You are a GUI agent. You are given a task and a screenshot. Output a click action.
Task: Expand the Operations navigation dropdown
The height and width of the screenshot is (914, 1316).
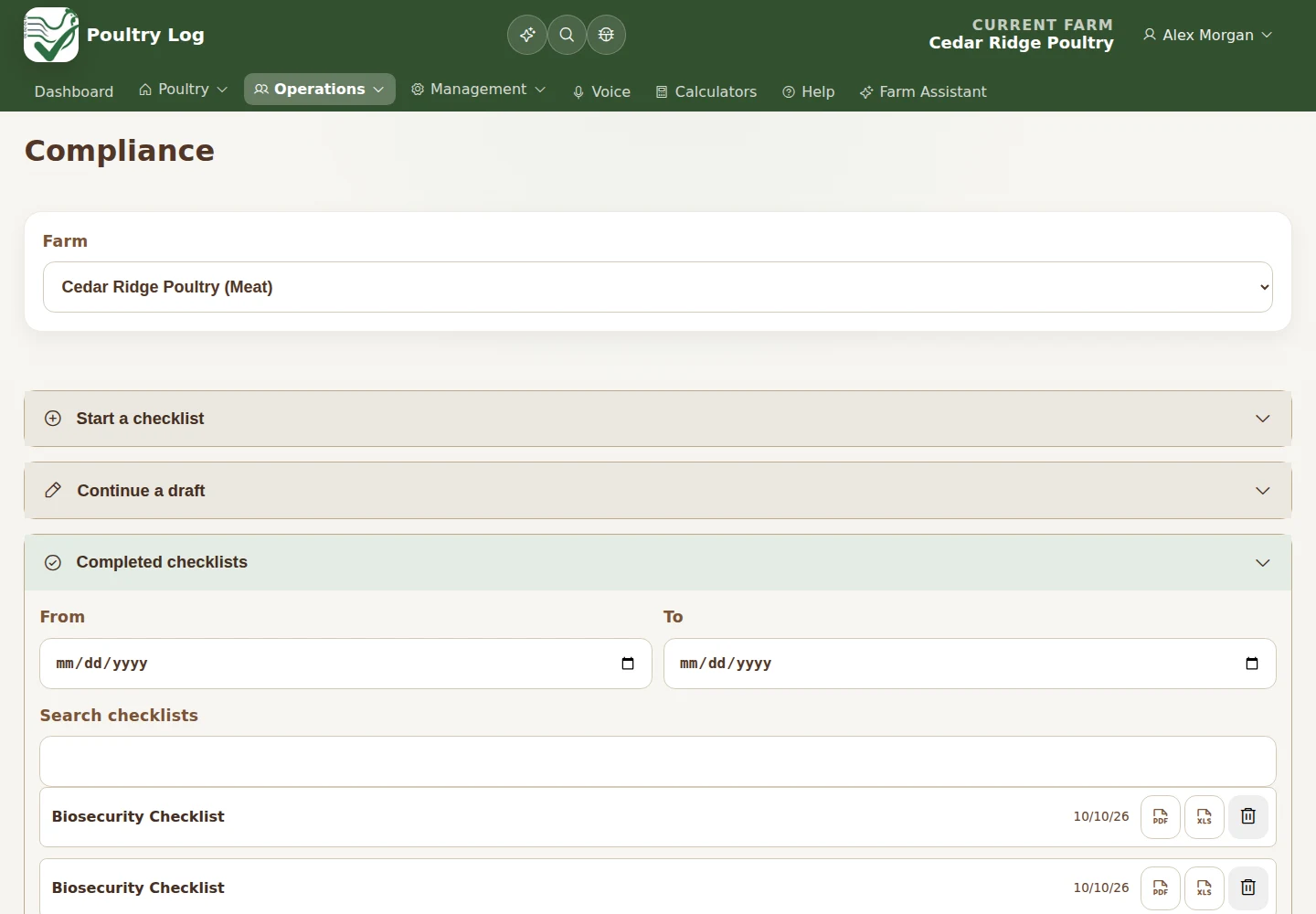point(320,90)
